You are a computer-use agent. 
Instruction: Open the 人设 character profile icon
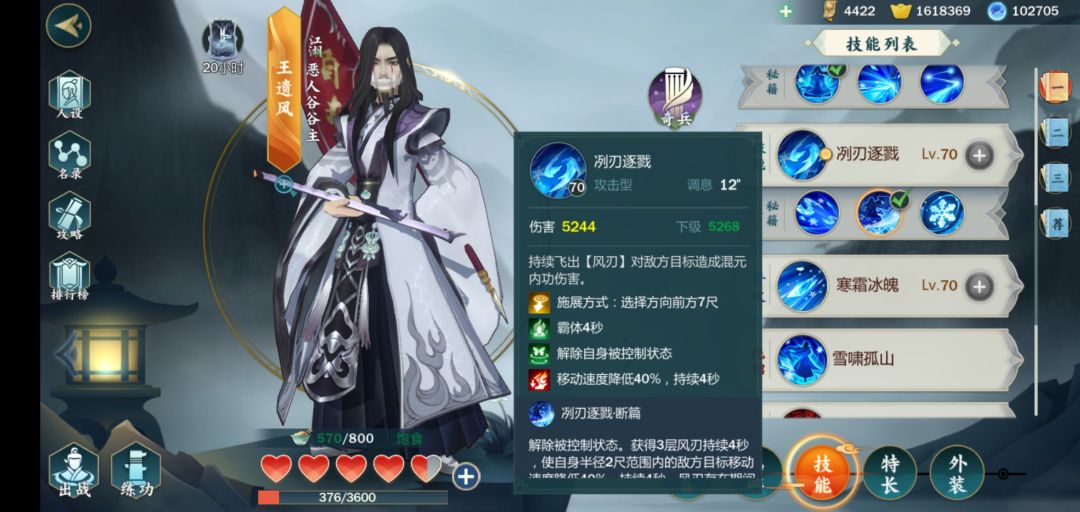pos(70,94)
